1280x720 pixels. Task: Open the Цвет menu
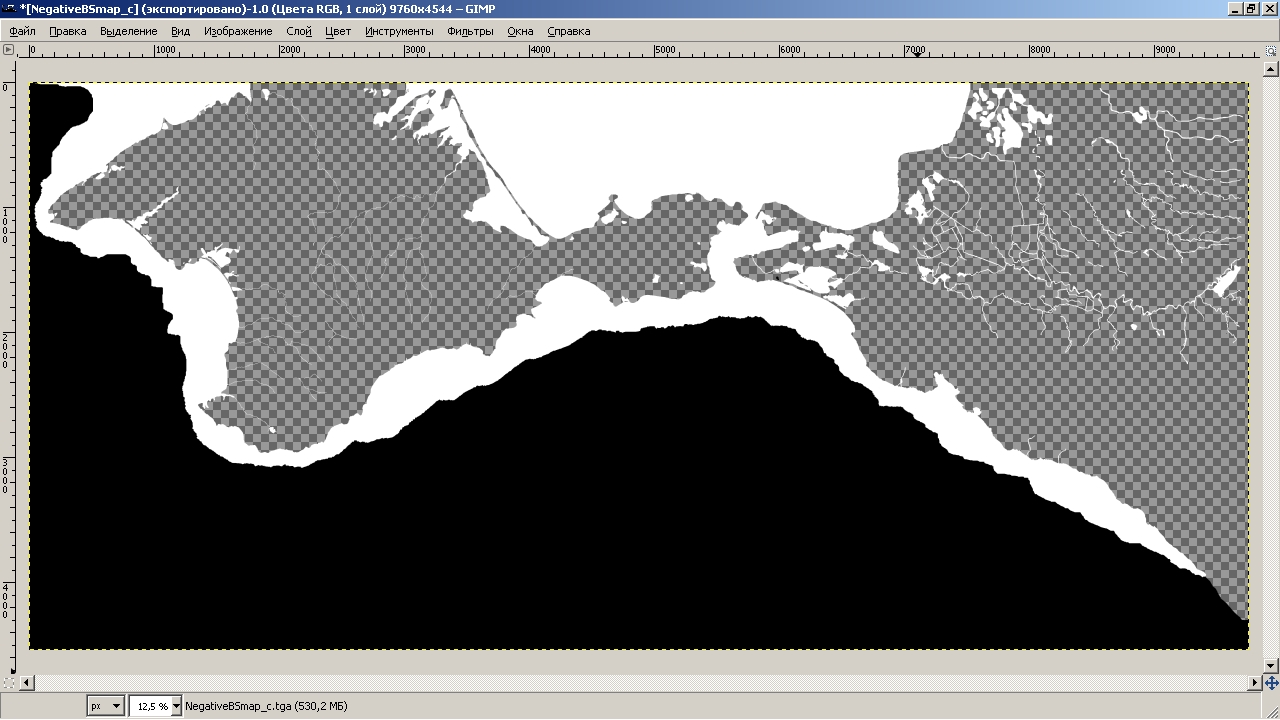(338, 31)
